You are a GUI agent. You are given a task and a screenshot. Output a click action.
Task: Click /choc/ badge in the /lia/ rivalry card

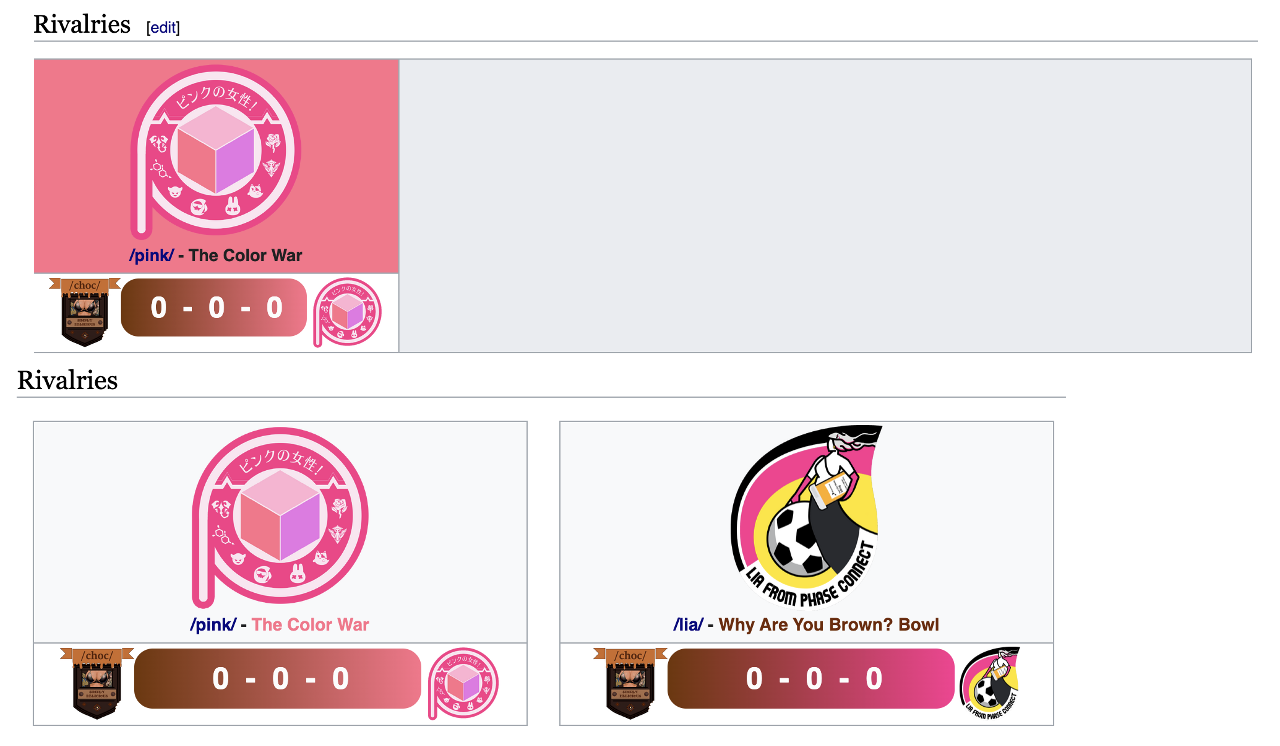pos(630,684)
